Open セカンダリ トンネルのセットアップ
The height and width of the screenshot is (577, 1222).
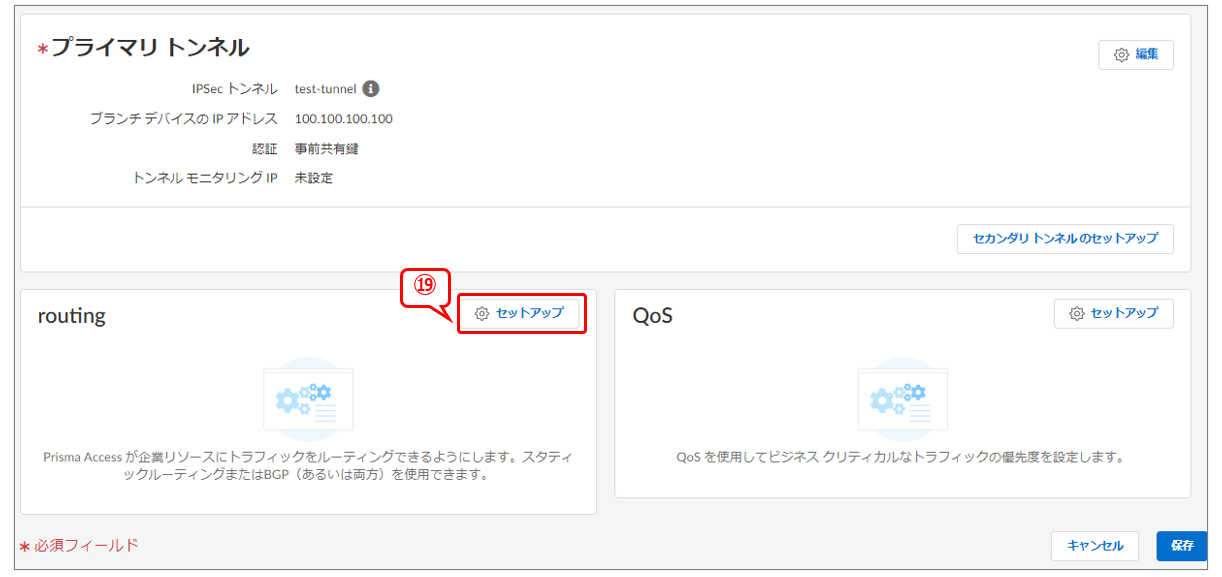(1064, 239)
